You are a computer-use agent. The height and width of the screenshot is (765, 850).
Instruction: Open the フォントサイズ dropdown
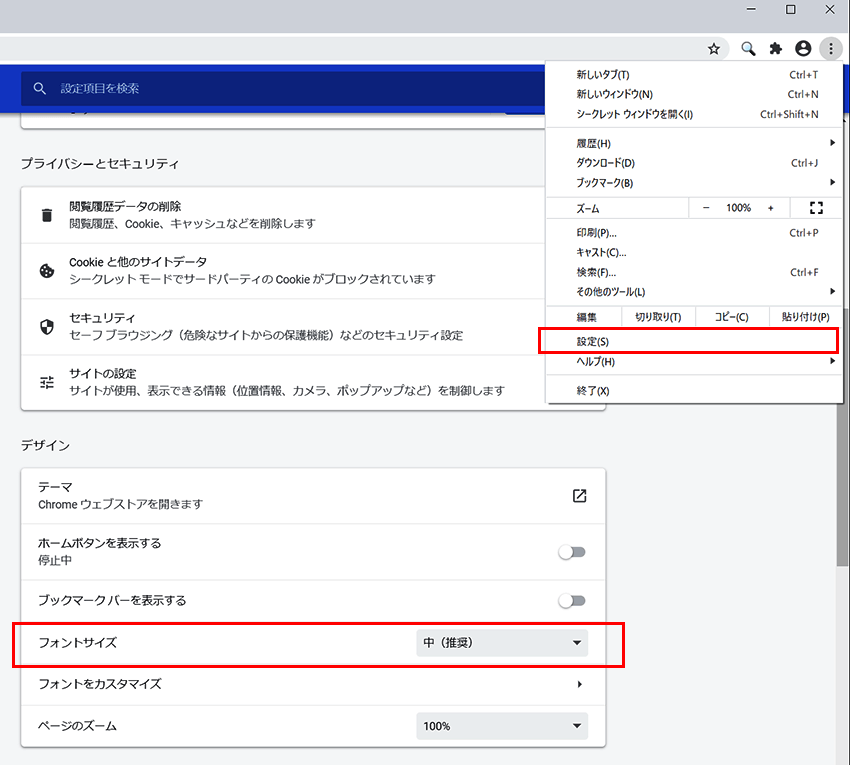tap(502, 643)
